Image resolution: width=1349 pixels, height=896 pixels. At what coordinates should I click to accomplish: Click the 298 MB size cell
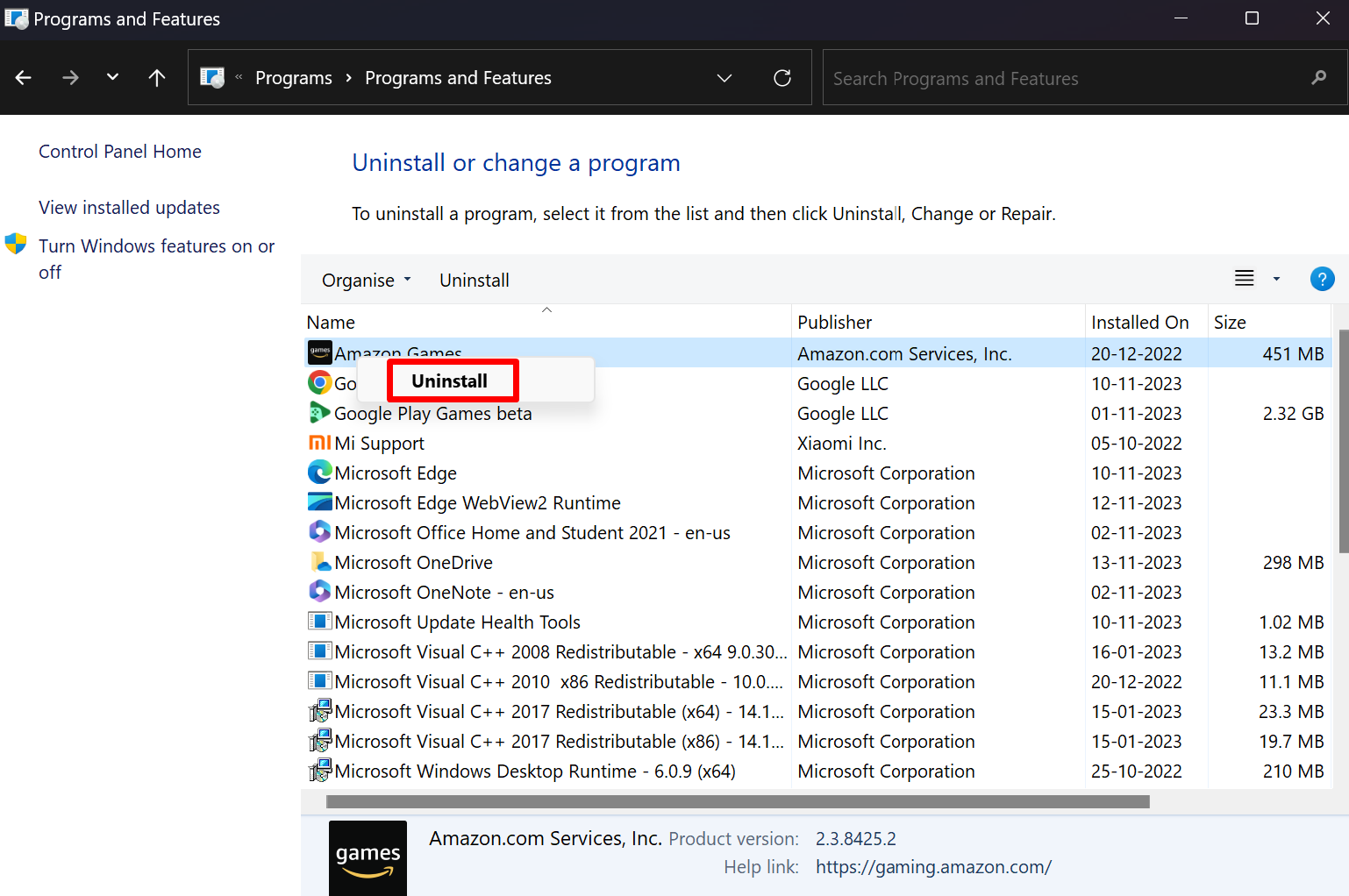coord(1293,562)
